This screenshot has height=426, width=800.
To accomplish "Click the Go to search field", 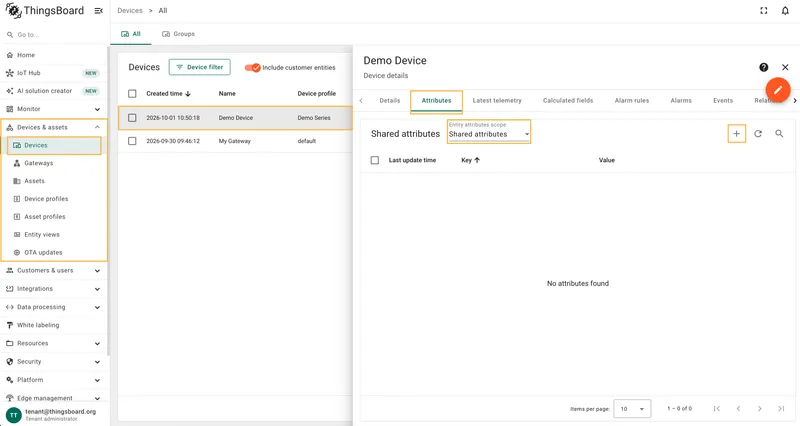I will click(x=55, y=35).
